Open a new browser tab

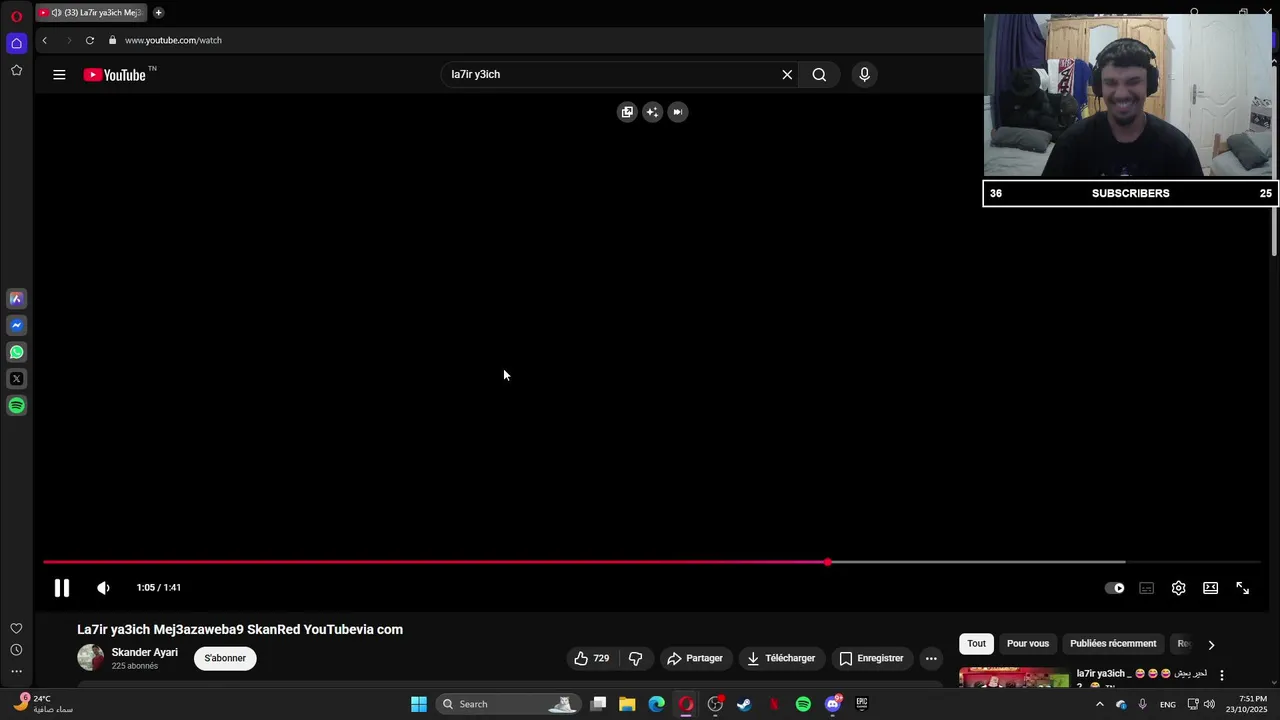coord(158,13)
